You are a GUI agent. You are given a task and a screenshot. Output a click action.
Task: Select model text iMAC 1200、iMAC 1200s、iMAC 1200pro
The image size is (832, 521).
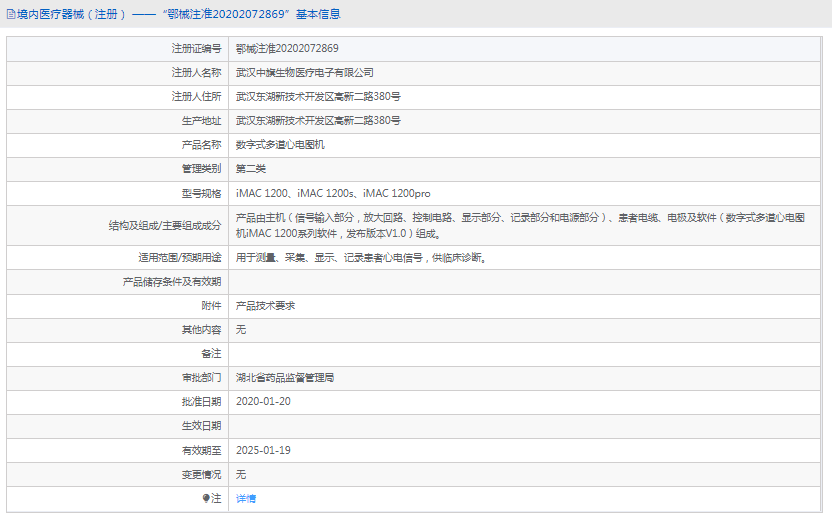click(333, 194)
